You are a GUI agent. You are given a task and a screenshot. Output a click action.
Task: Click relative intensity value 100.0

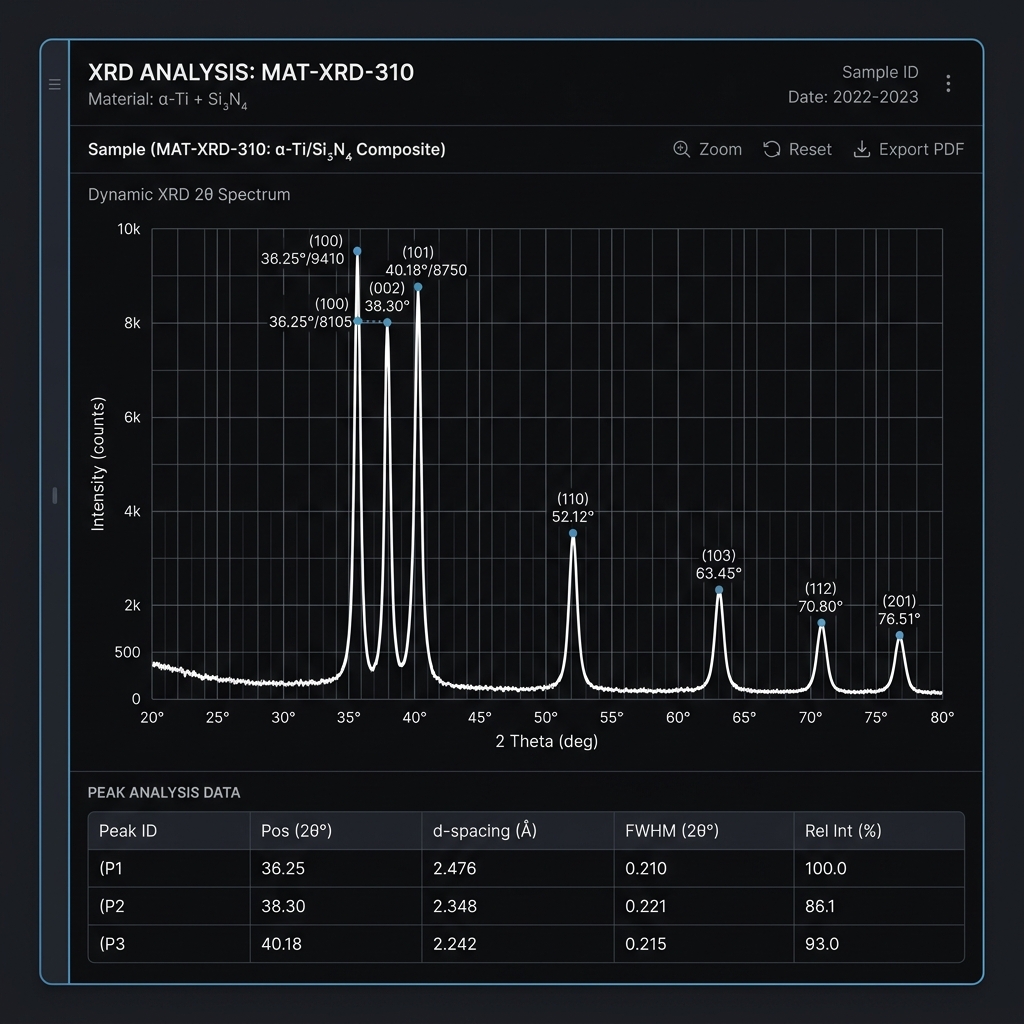(825, 869)
